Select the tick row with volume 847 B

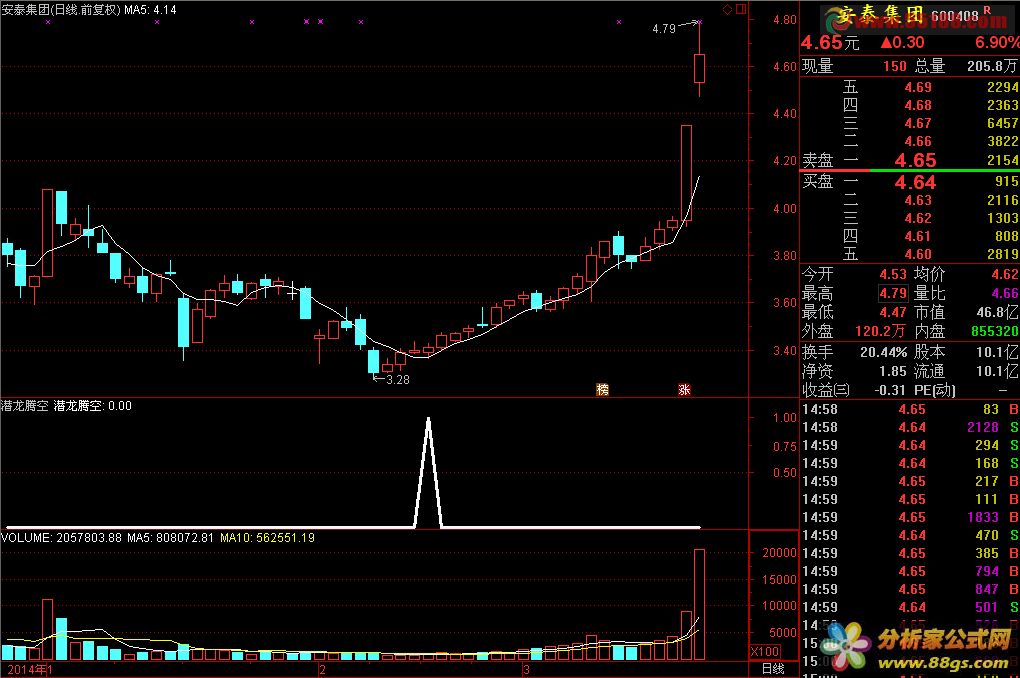point(910,589)
